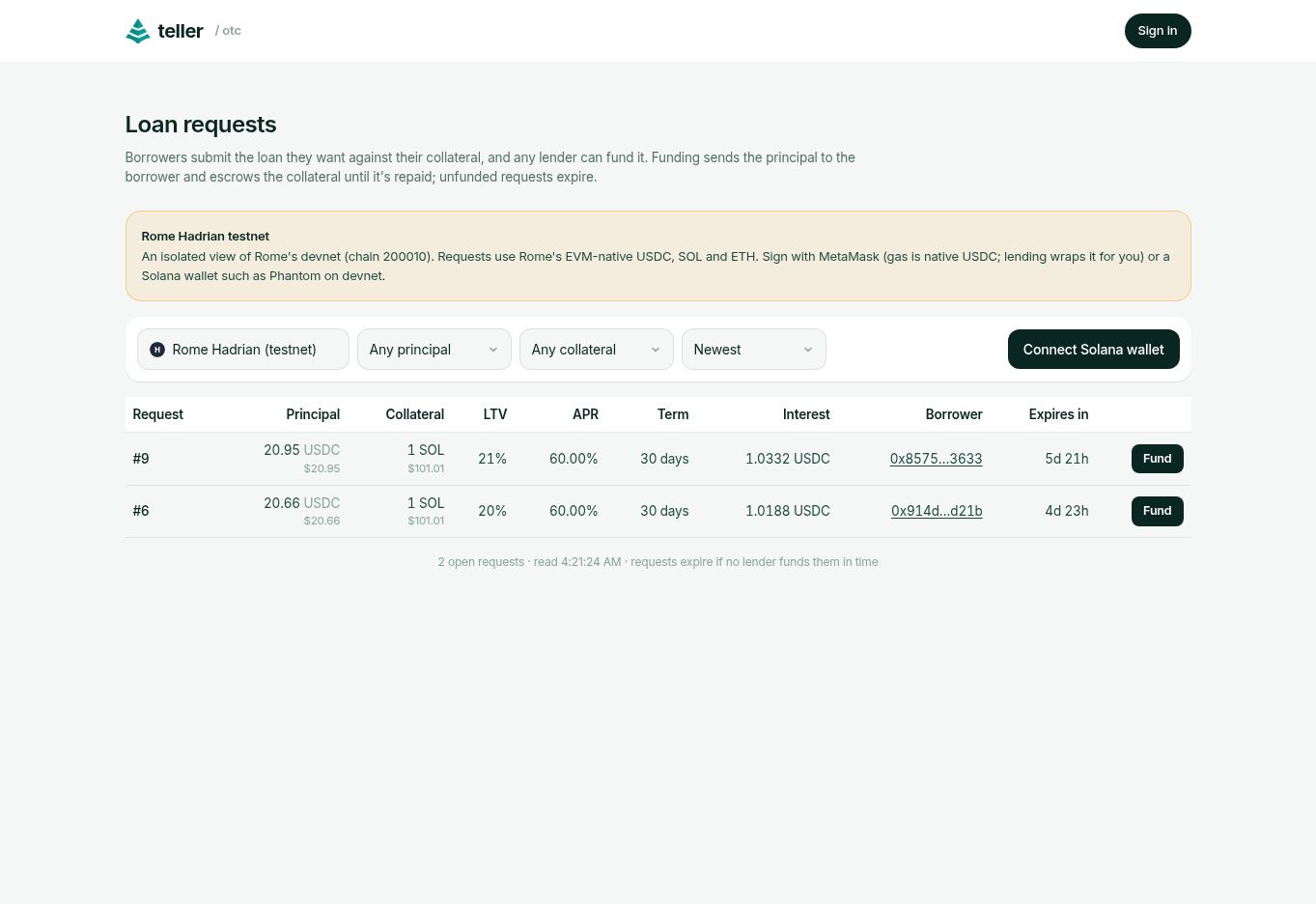Select the Interest column header

tap(806, 414)
